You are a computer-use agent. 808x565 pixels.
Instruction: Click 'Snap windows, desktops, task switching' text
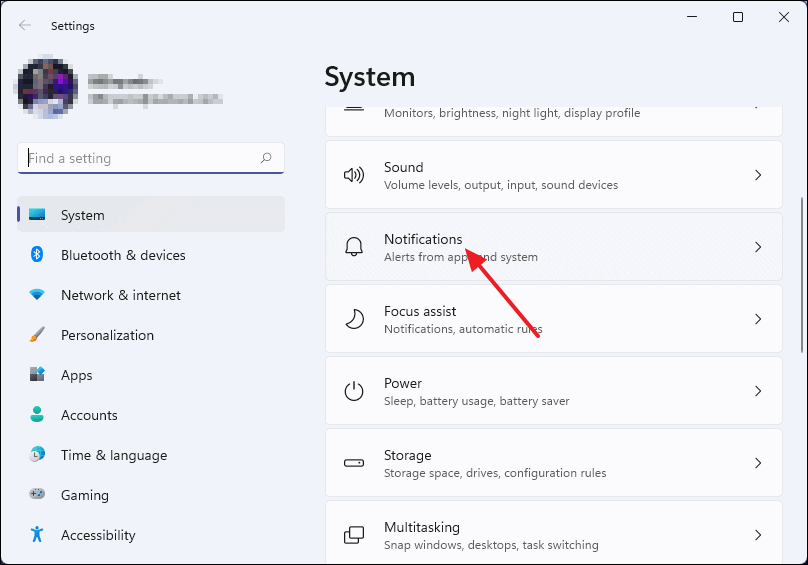[491, 545]
